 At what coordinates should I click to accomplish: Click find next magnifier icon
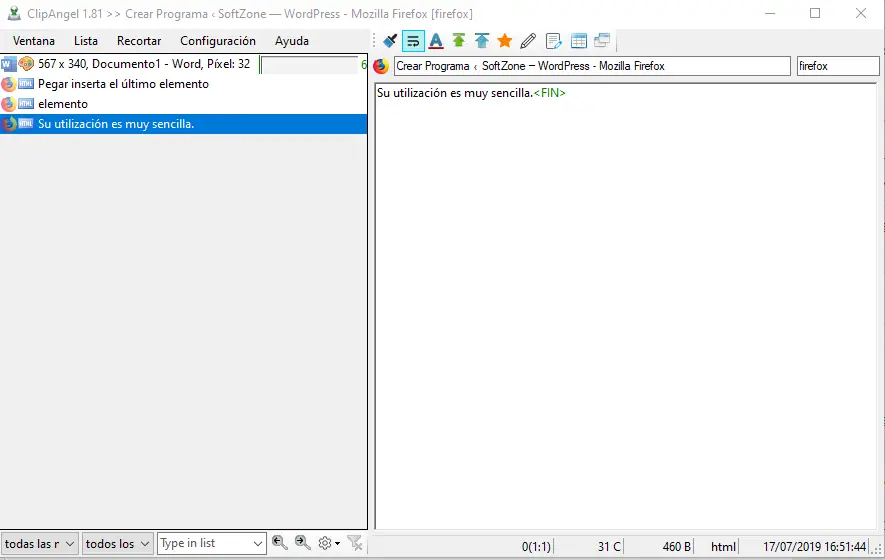click(x=303, y=543)
